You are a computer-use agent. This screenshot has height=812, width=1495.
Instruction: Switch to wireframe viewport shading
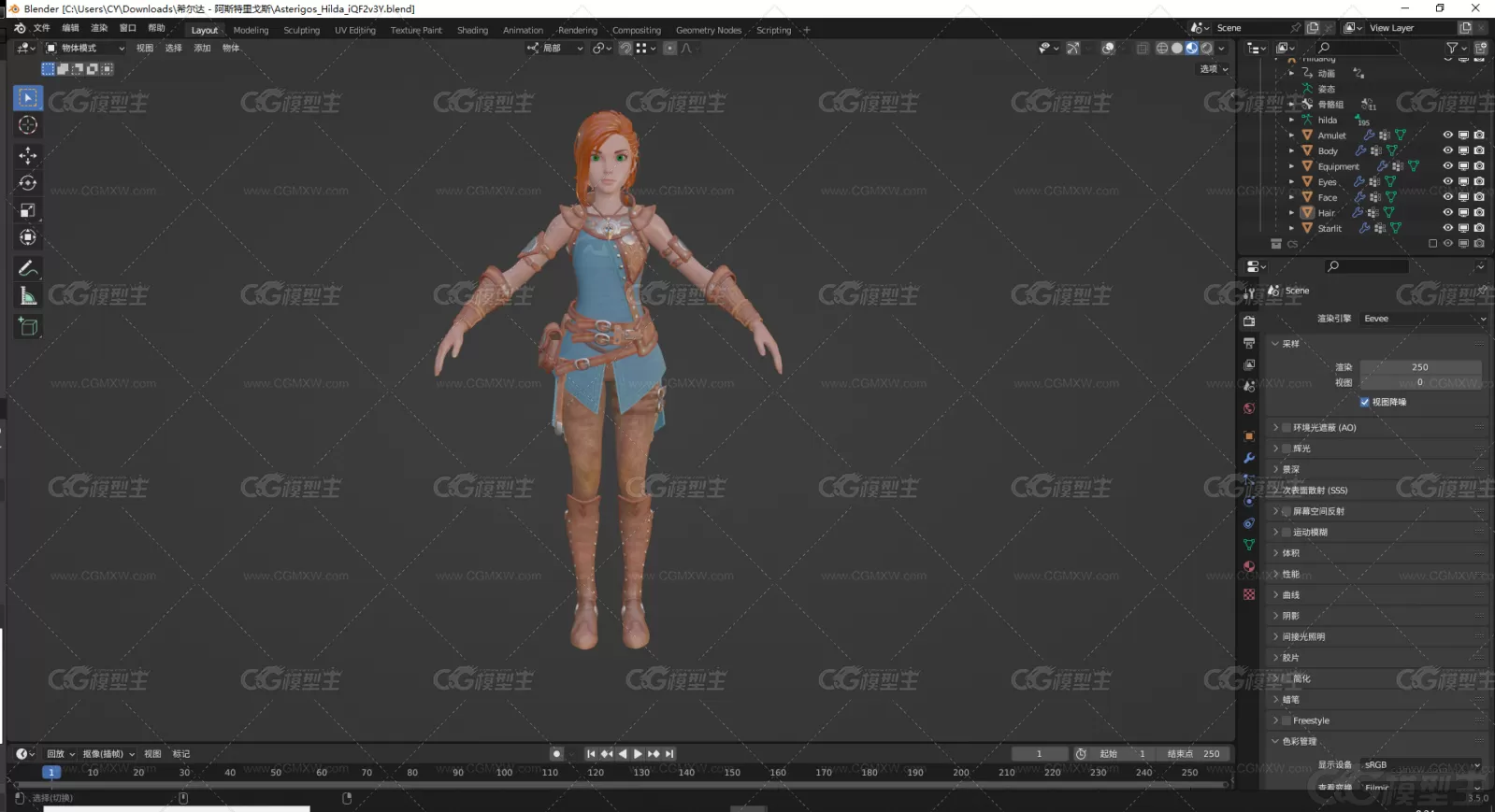1162,48
